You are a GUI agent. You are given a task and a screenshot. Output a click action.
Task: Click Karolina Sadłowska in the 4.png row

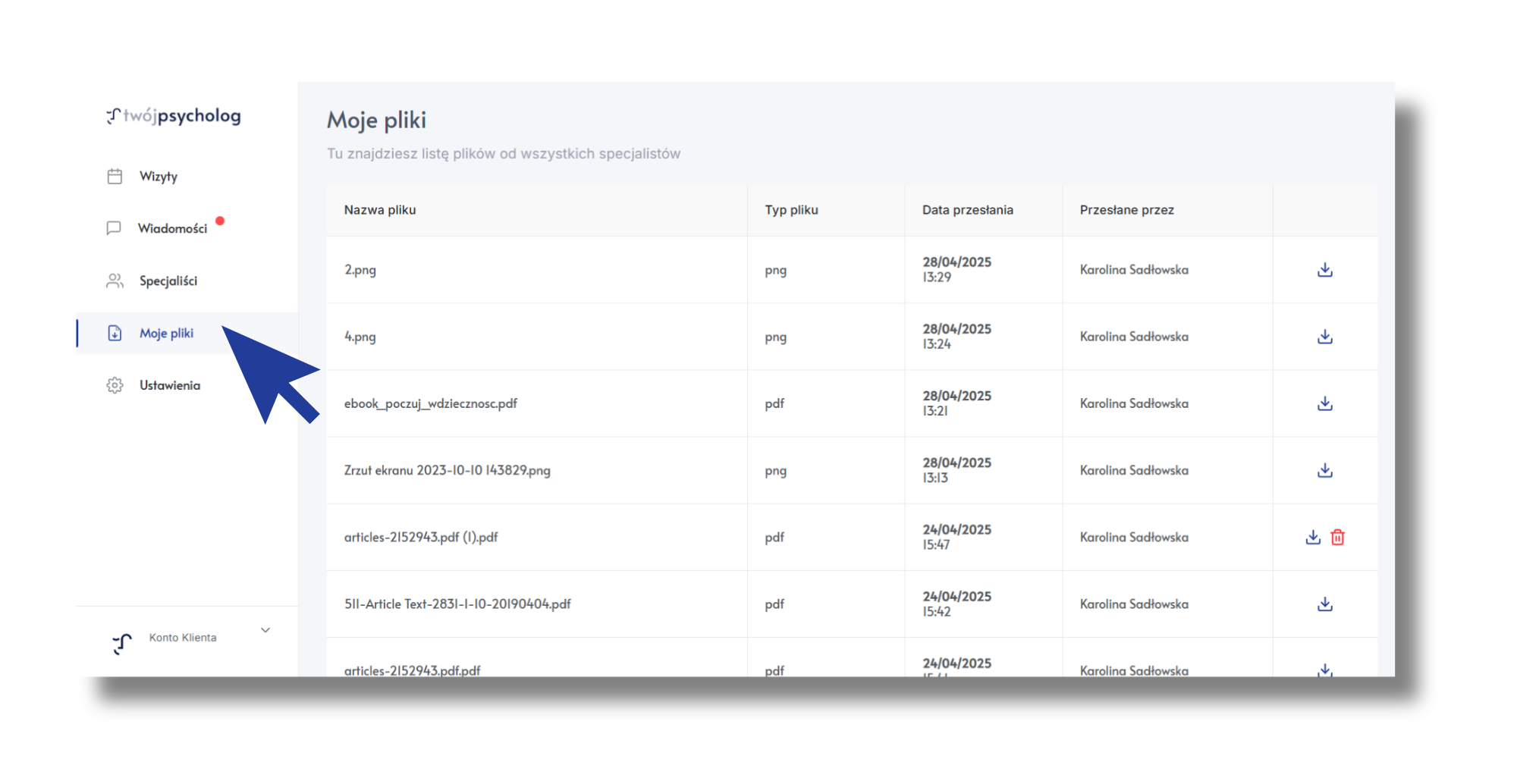coord(1134,337)
